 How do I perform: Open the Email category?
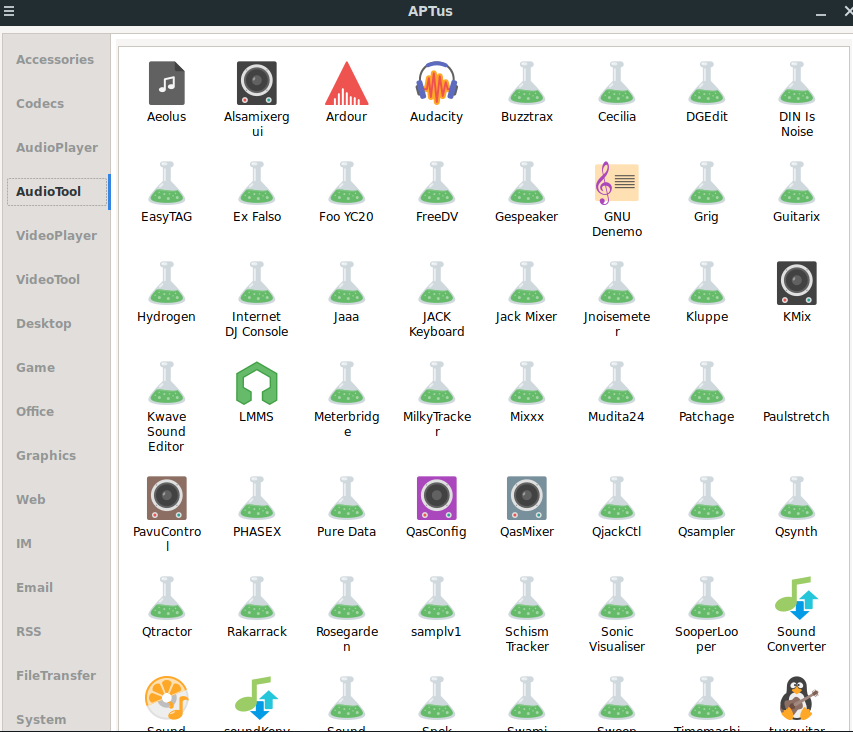tap(34, 588)
